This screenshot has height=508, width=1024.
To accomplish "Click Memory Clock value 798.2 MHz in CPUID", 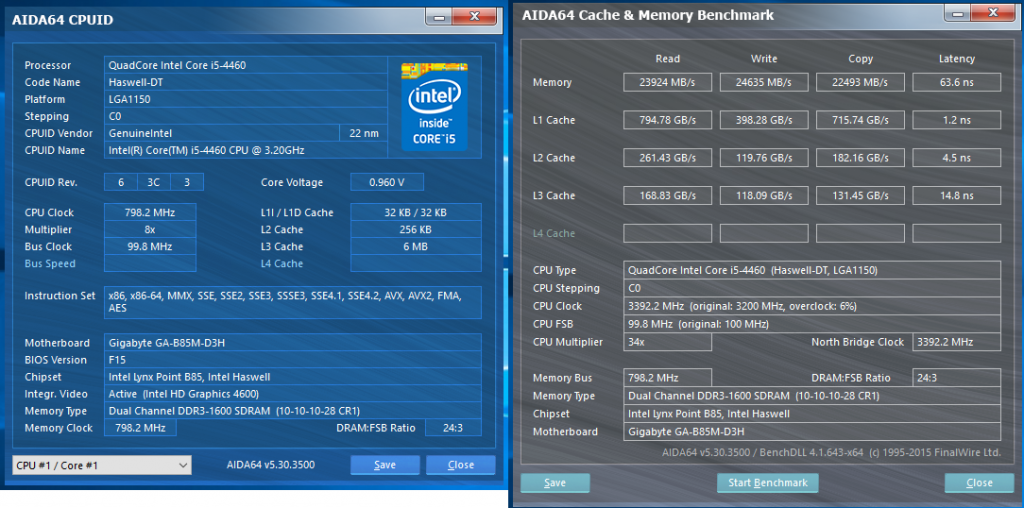I will (140, 428).
